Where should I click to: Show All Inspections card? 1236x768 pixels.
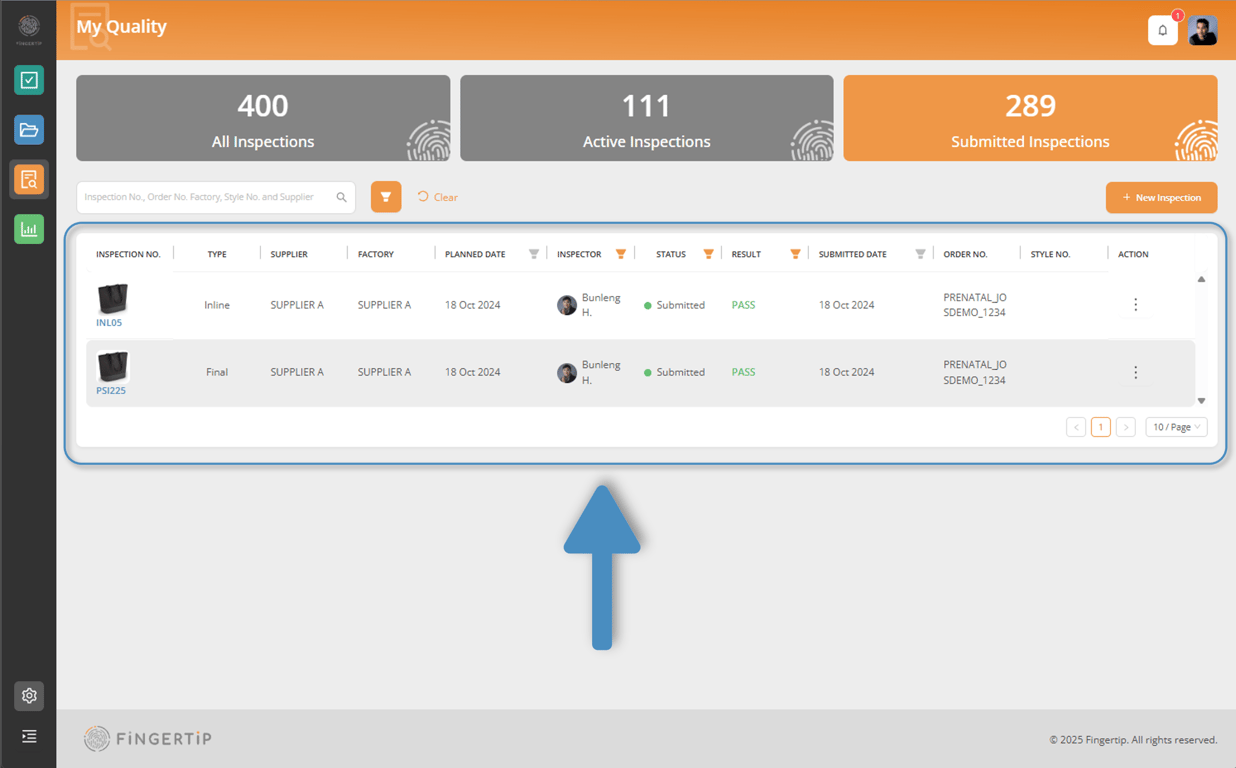(x=263, y=118)
